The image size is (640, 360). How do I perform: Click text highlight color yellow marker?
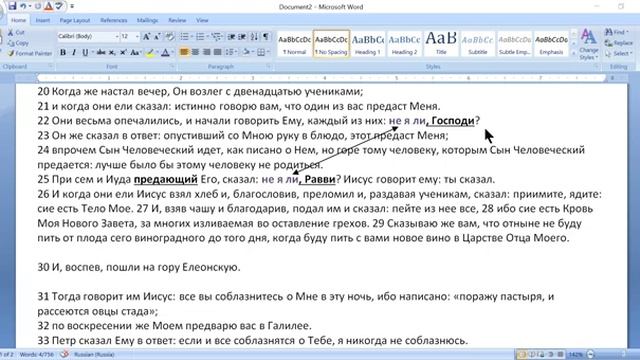150,52
